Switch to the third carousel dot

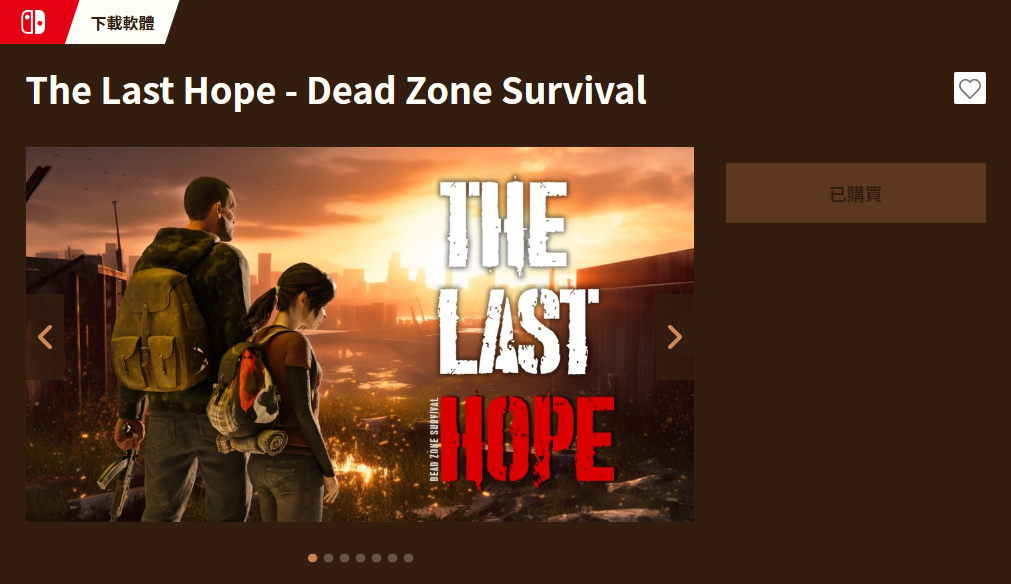(345, 558)
